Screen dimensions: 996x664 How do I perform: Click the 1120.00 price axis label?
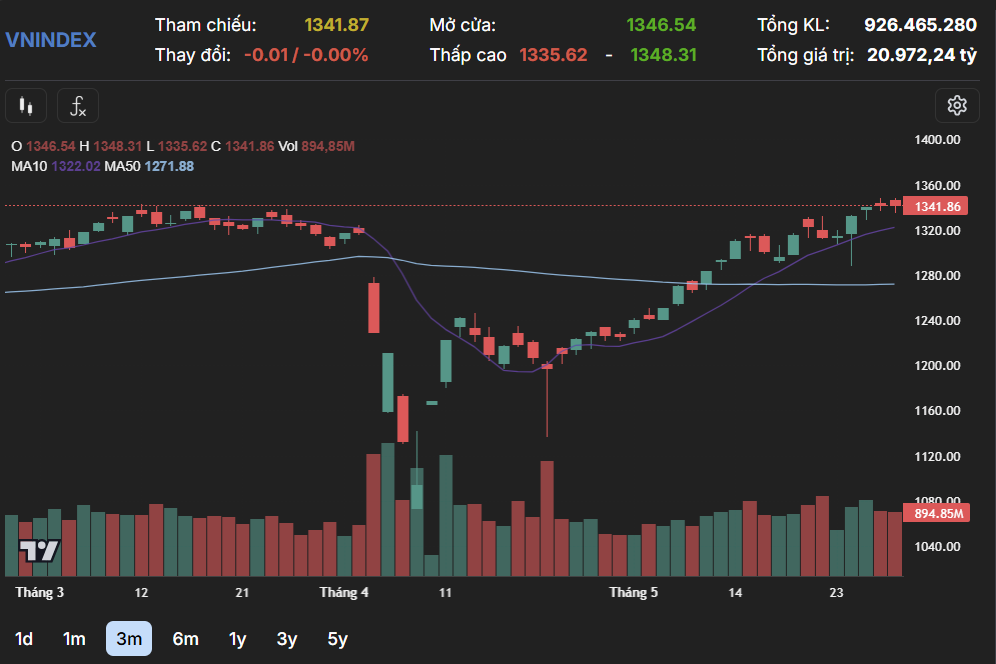(938, 456)
